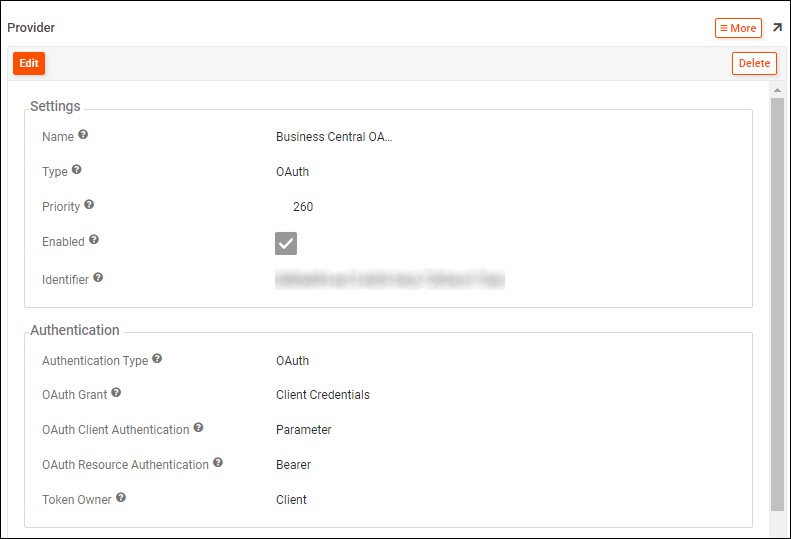Open the More menu

(x=738, y=28)
